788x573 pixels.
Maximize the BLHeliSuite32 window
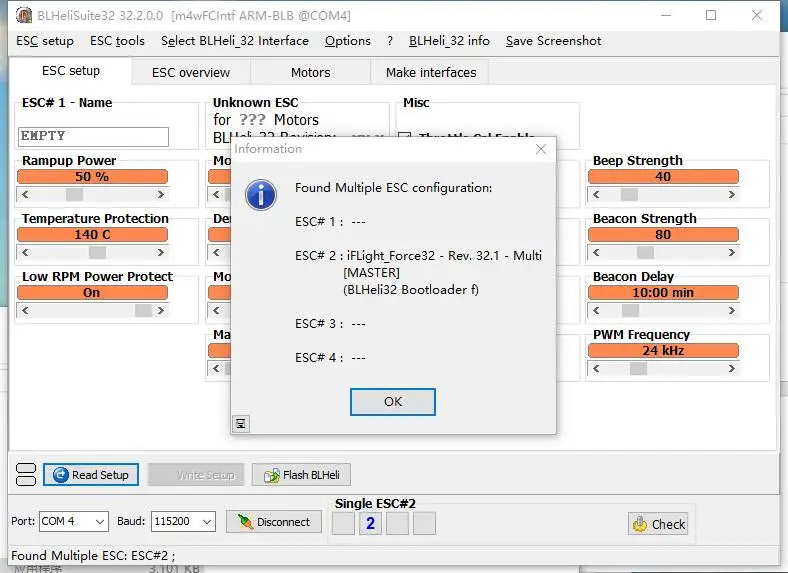711,15
